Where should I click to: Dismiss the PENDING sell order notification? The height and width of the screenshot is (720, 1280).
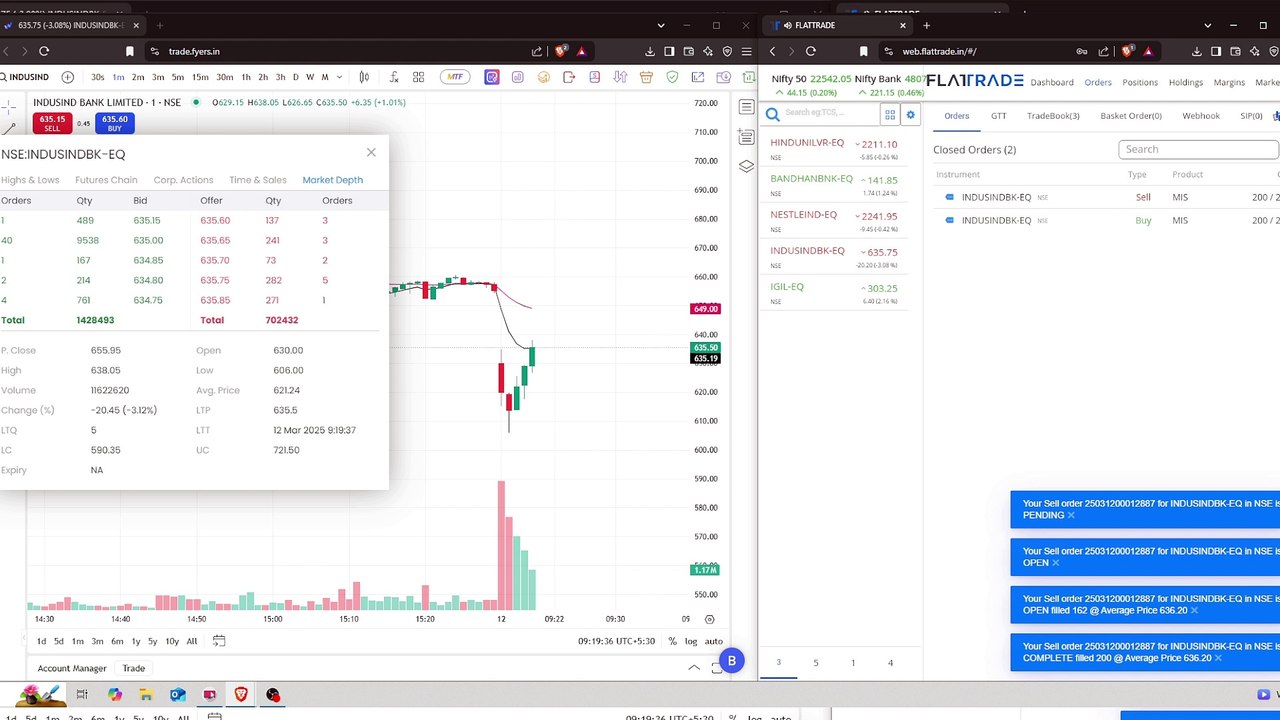(x=1071, y=515)
